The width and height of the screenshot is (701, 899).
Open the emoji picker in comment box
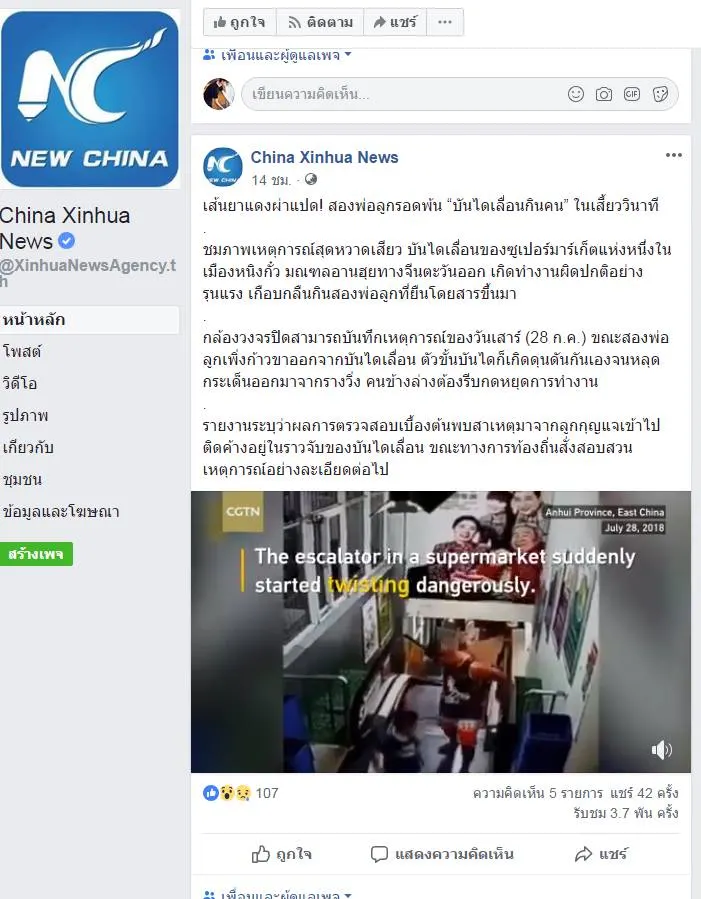click(x=575, y=93)
